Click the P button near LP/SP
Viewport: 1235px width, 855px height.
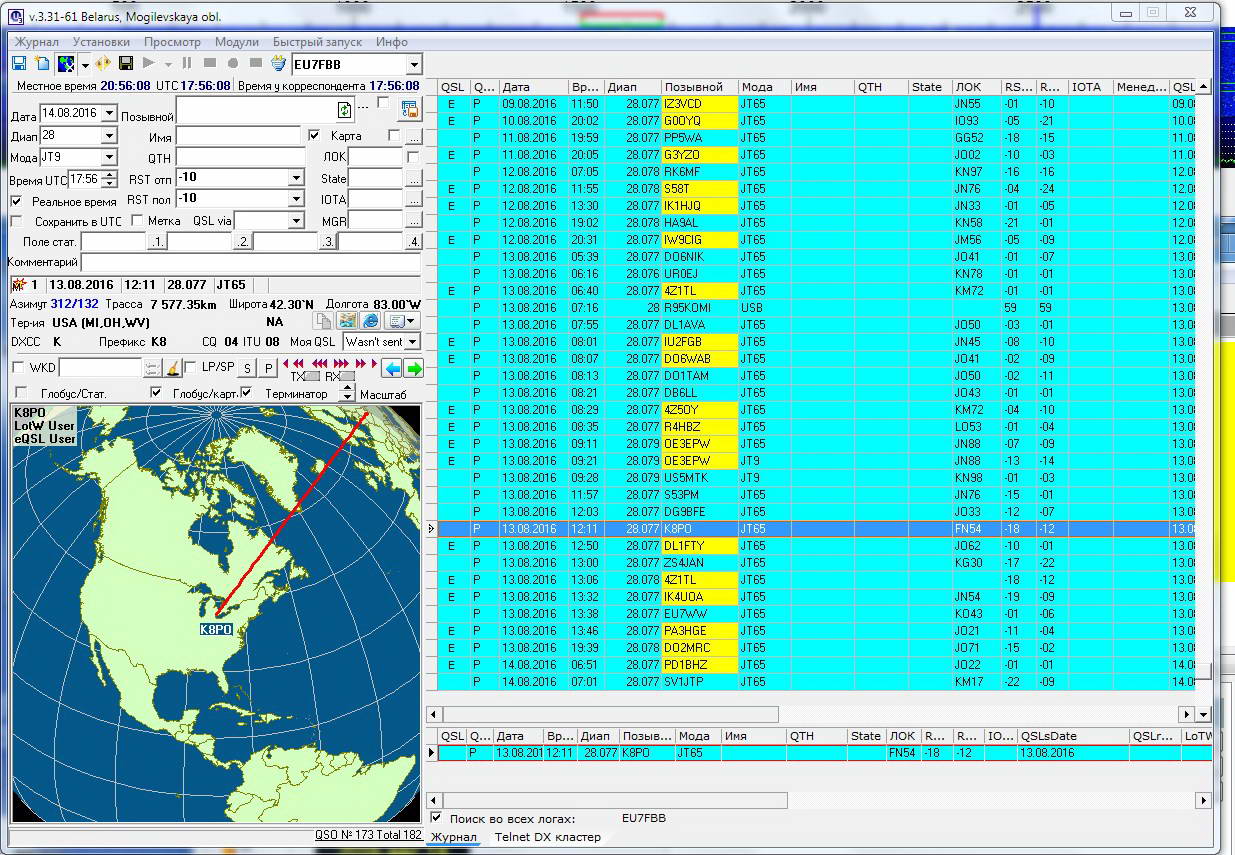(x=269, y=368)
